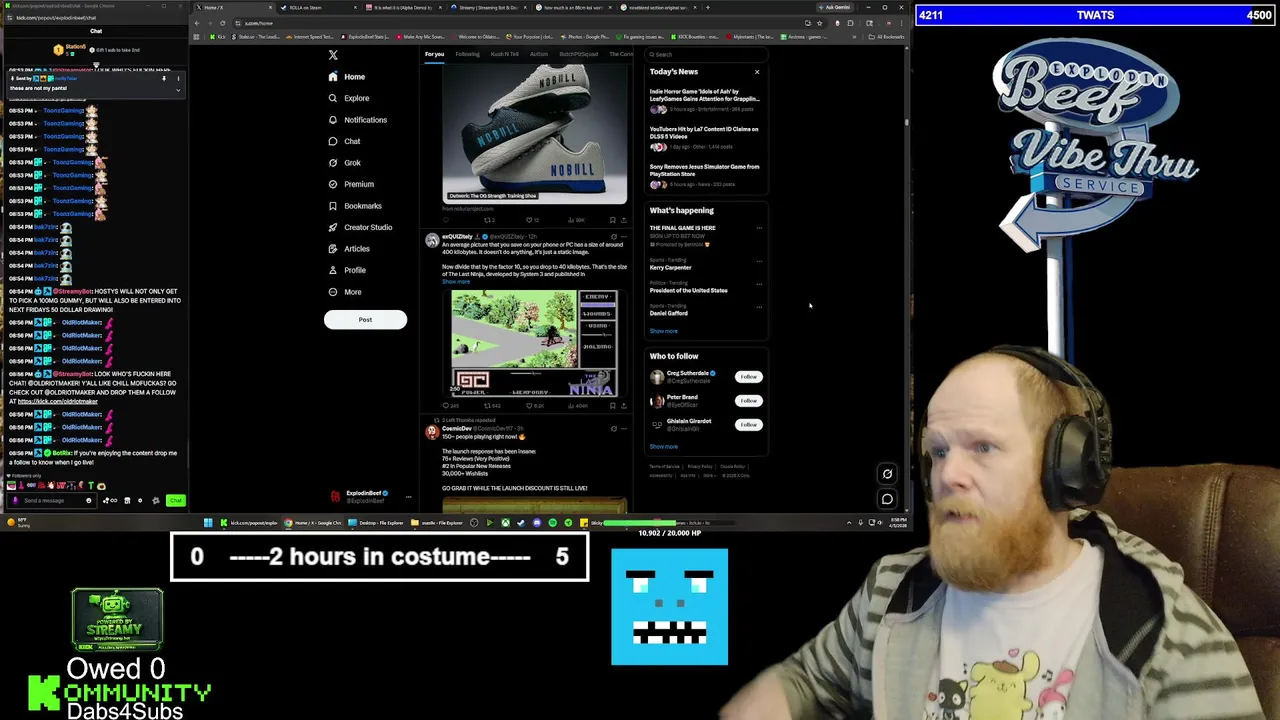1280x720 pixels.
Task: Bookmark this page with star icon
Action: point(819,23)
